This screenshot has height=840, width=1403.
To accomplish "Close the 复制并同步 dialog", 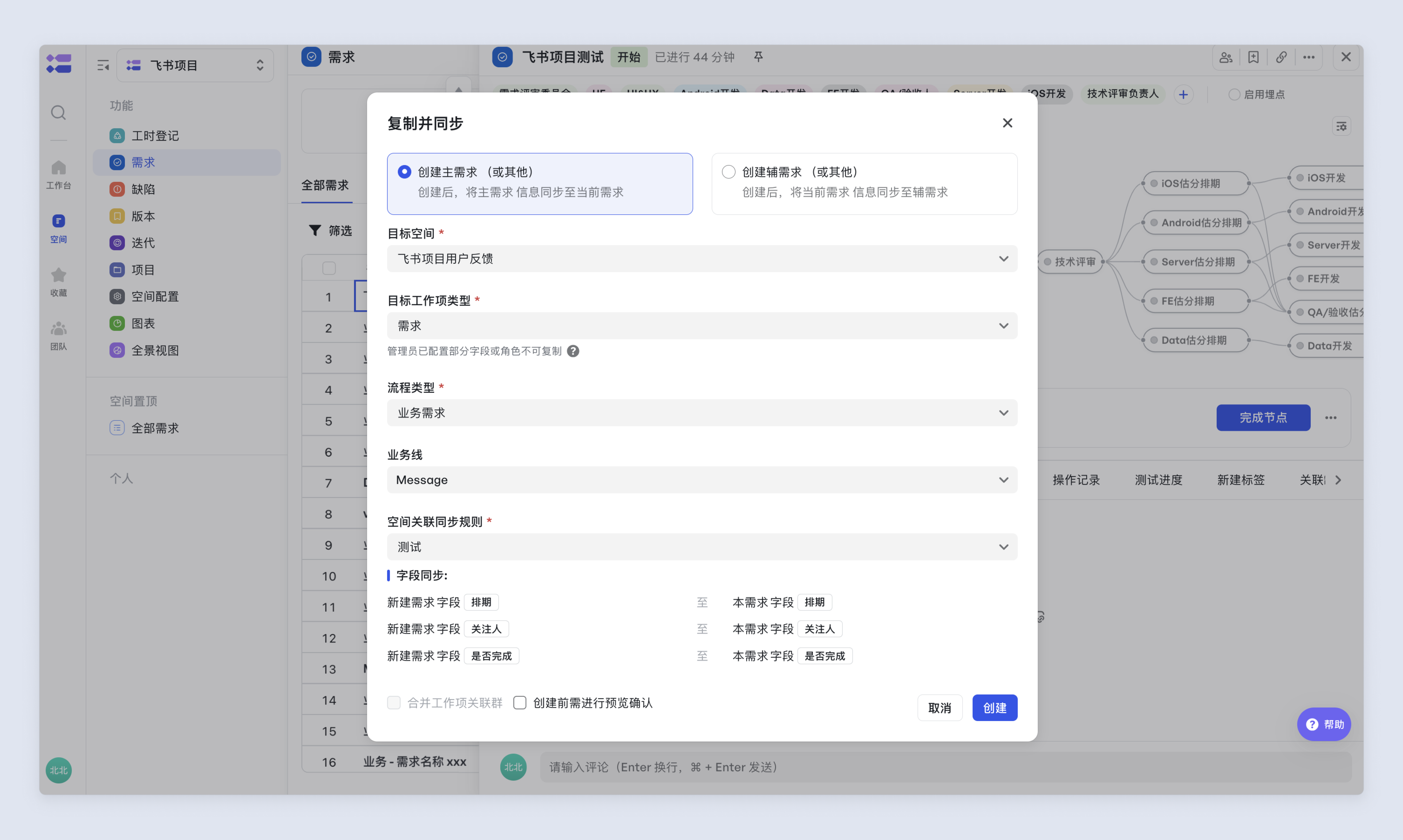I will pyautogui.click(x=1007, y=123).
